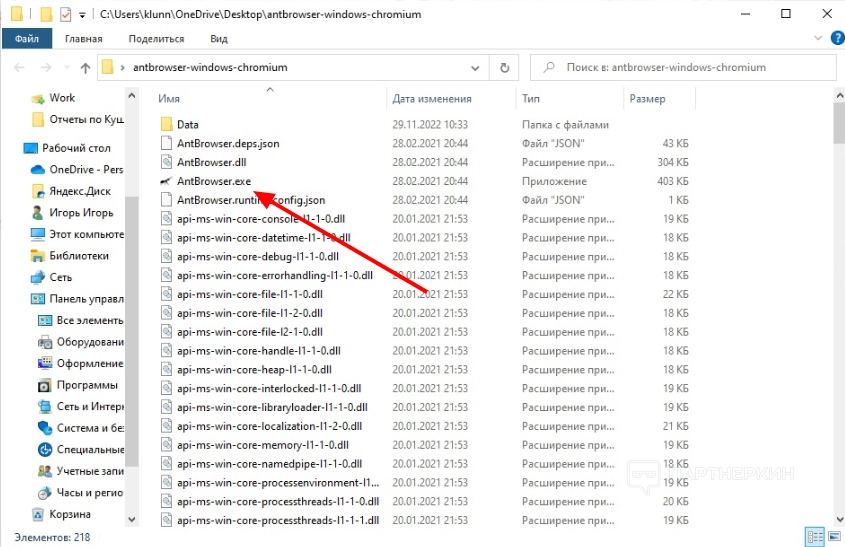Open OneDrive in the navigation pane

[x=85, y=169]
